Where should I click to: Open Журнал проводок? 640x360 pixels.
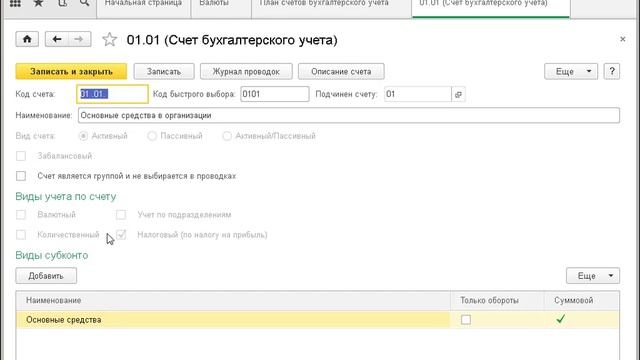point(246,71)
